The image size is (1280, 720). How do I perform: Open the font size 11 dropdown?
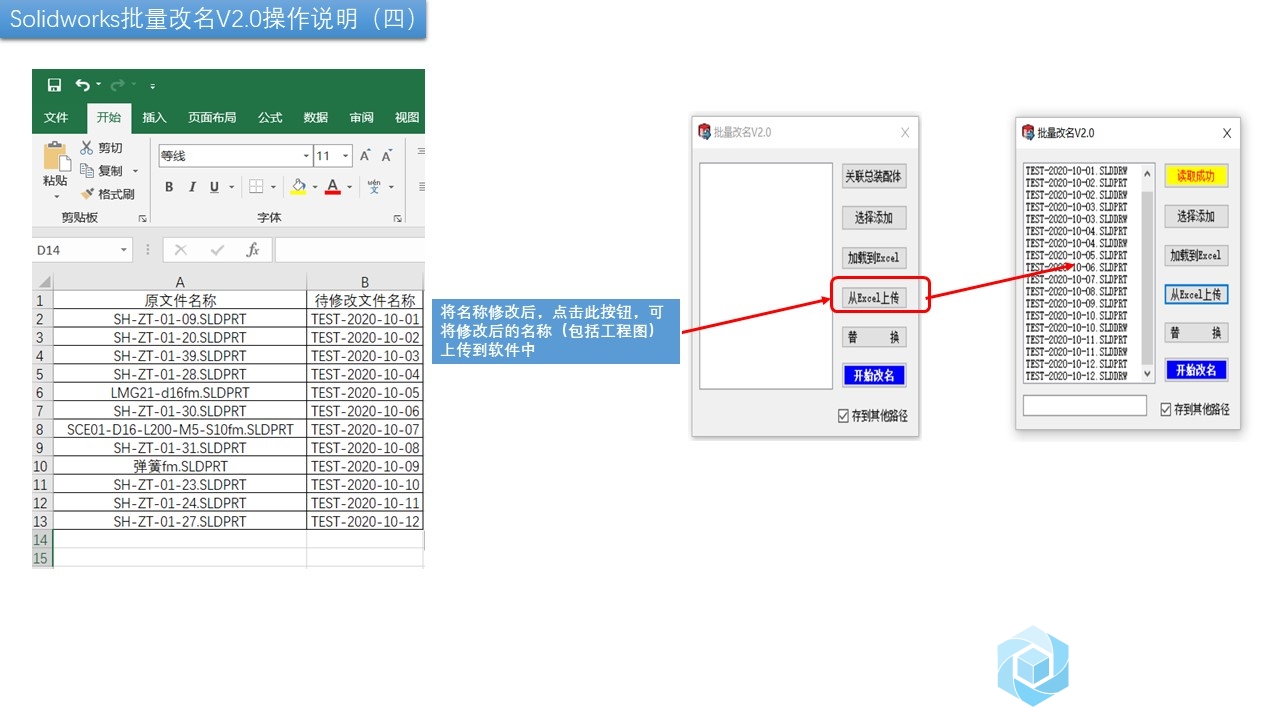[346, 156]
